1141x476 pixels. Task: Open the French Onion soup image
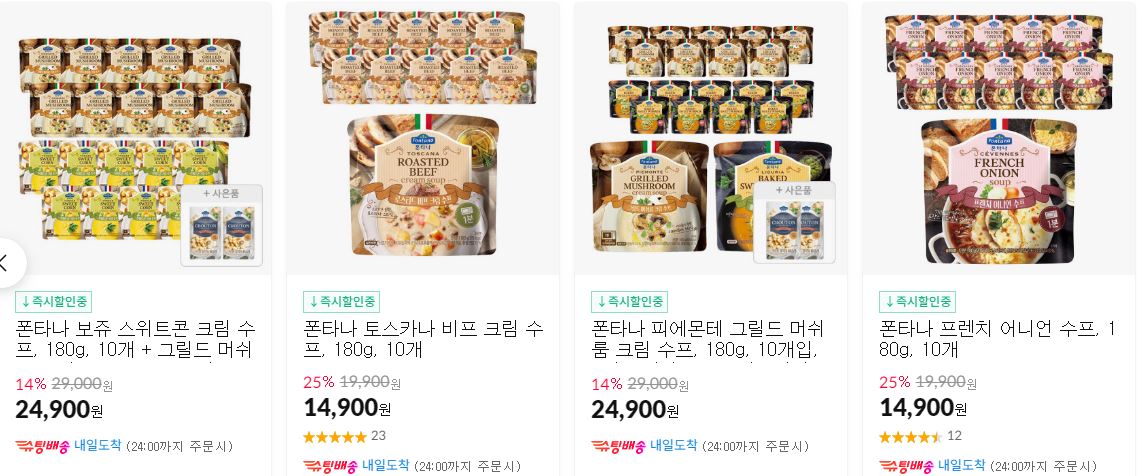998,139
